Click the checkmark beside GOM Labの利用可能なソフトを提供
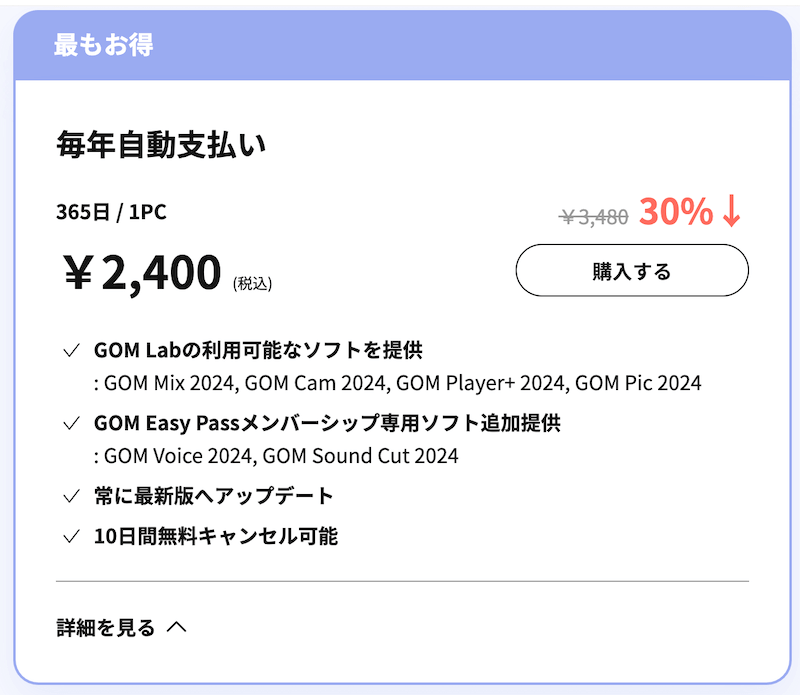Image resolution: width=800 pixels, height=695 pixels. click(71, 351)
